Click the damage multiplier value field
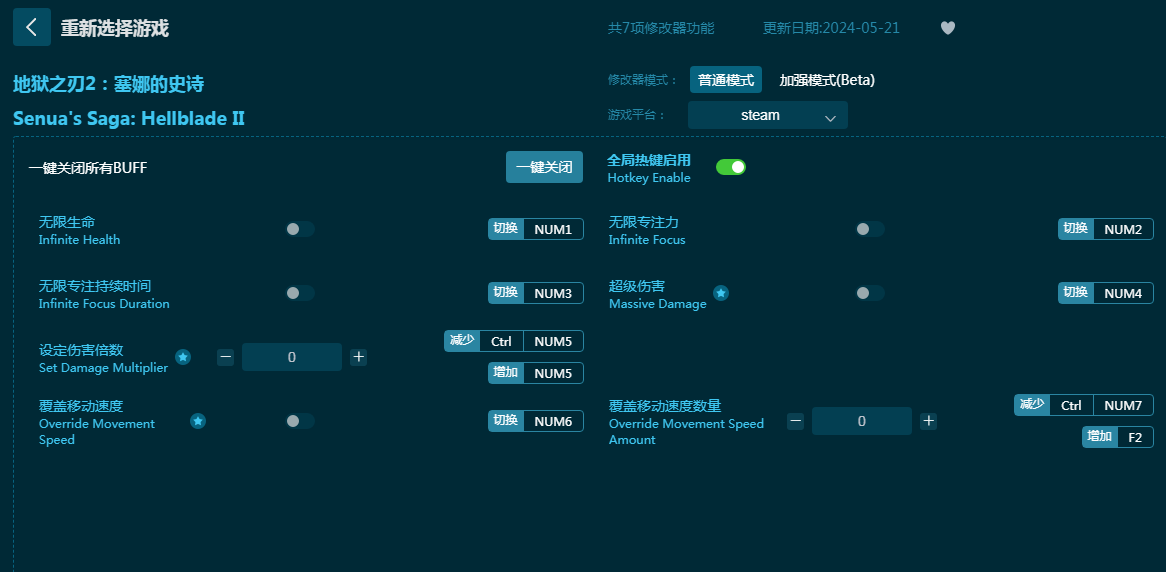 pos(292,357)
